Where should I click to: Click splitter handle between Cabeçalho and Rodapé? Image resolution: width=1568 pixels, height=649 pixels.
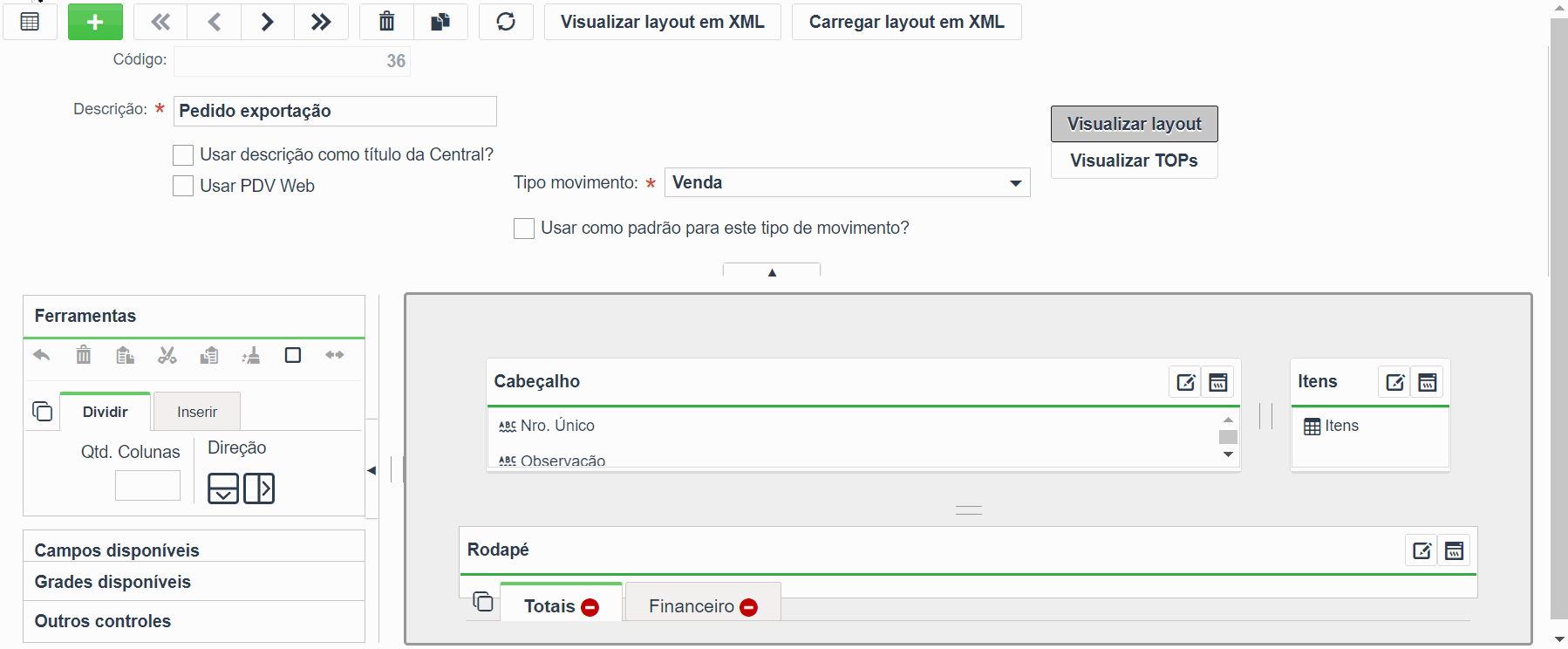point(969,510)
